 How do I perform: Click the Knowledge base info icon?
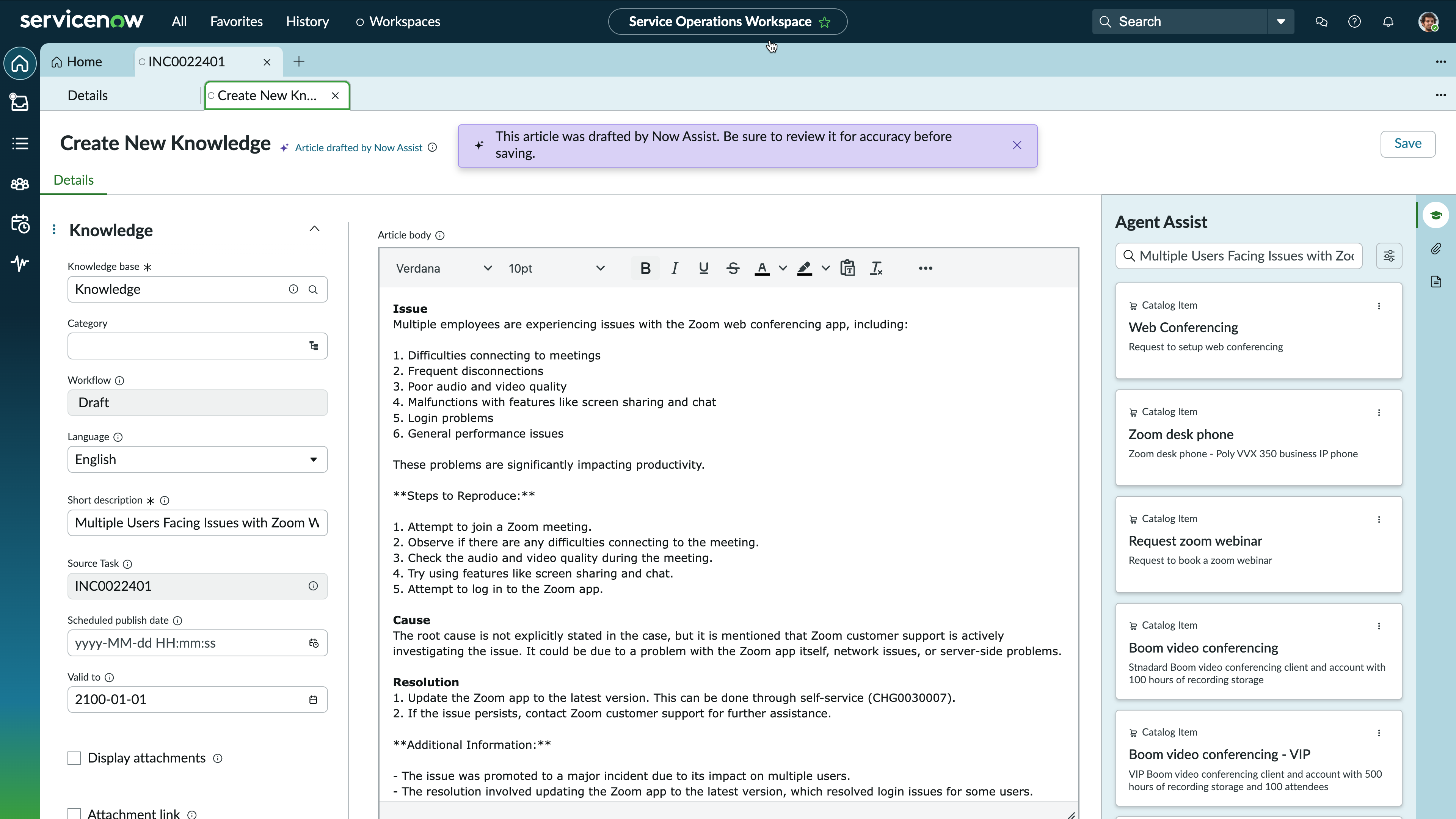point(293,289)
